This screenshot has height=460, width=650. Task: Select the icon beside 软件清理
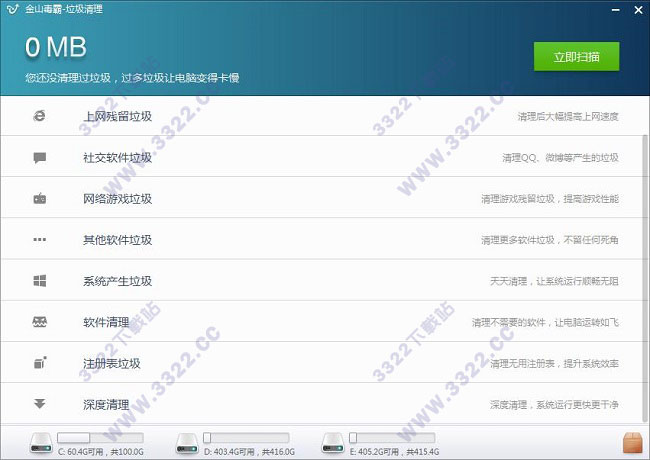[39, 322]
